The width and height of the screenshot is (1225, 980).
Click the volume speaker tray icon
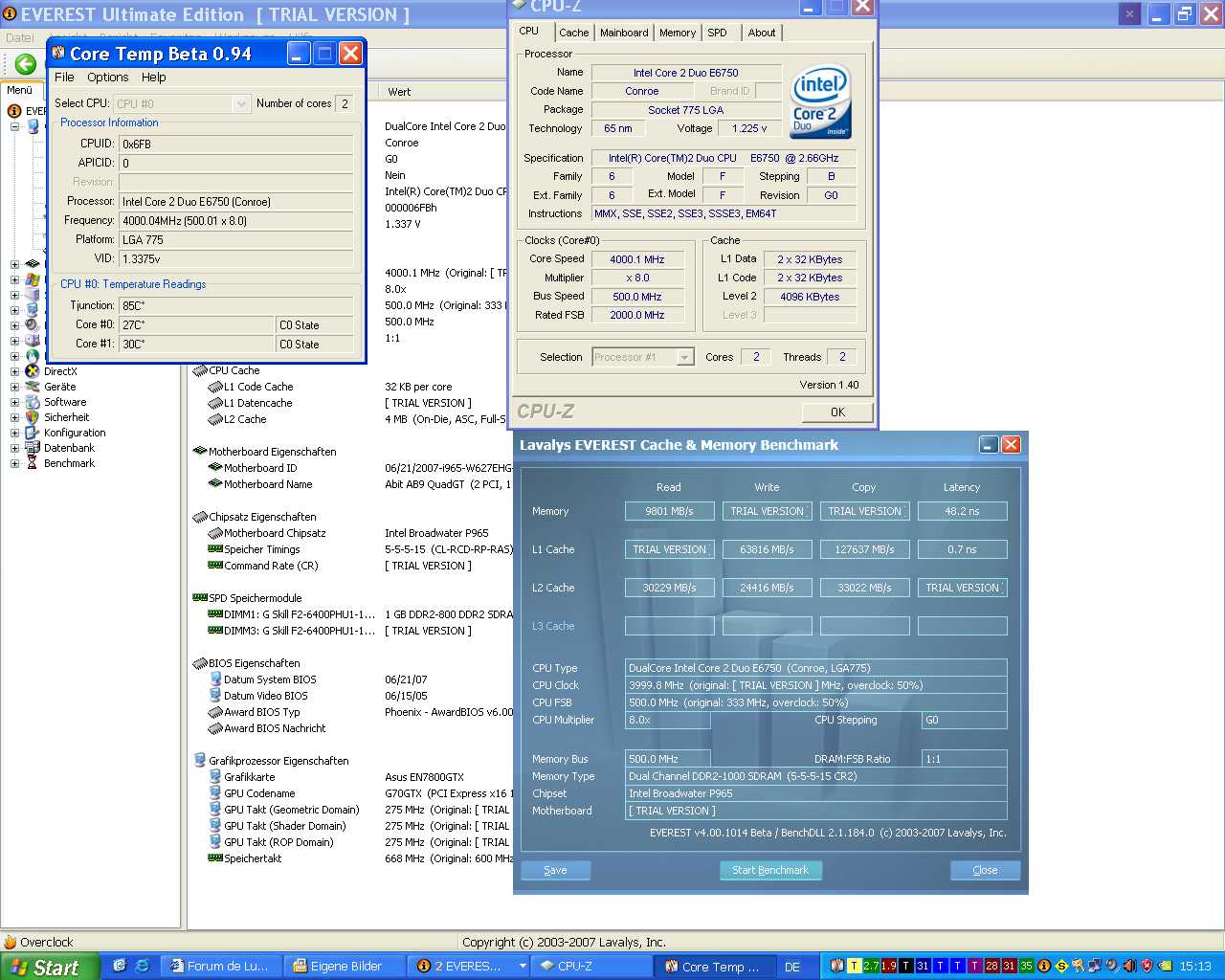coord(1129,966)
